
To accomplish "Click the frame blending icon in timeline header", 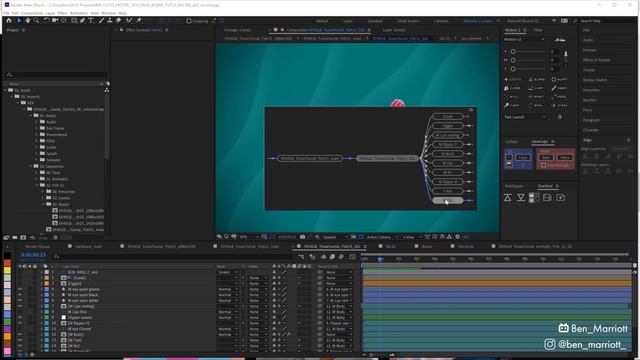I will (332, 257).
